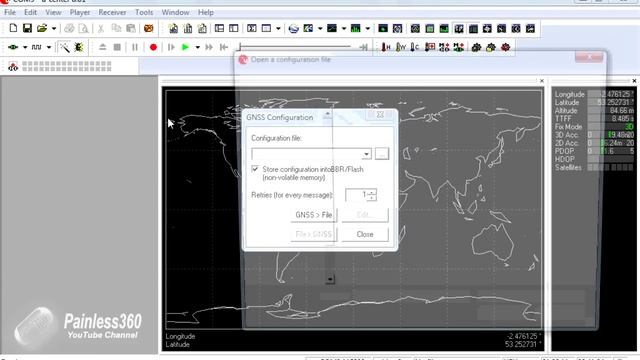
Task: Open the View menu
Action: (53, 12)
